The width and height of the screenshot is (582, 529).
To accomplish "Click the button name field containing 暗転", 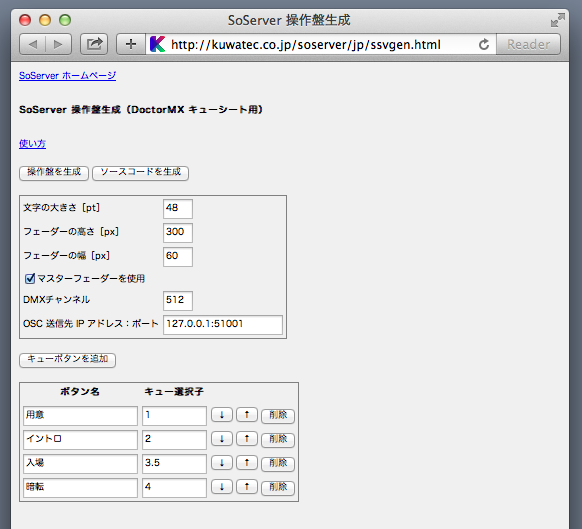I will click(80, 488).
